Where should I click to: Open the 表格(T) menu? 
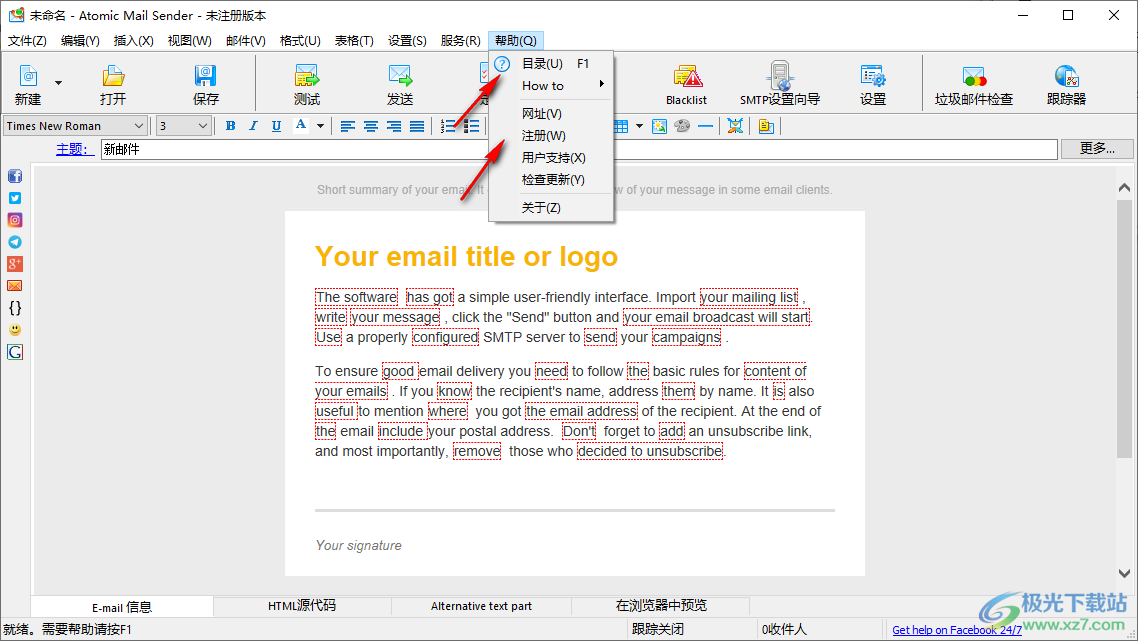click(x=353, y=41)
